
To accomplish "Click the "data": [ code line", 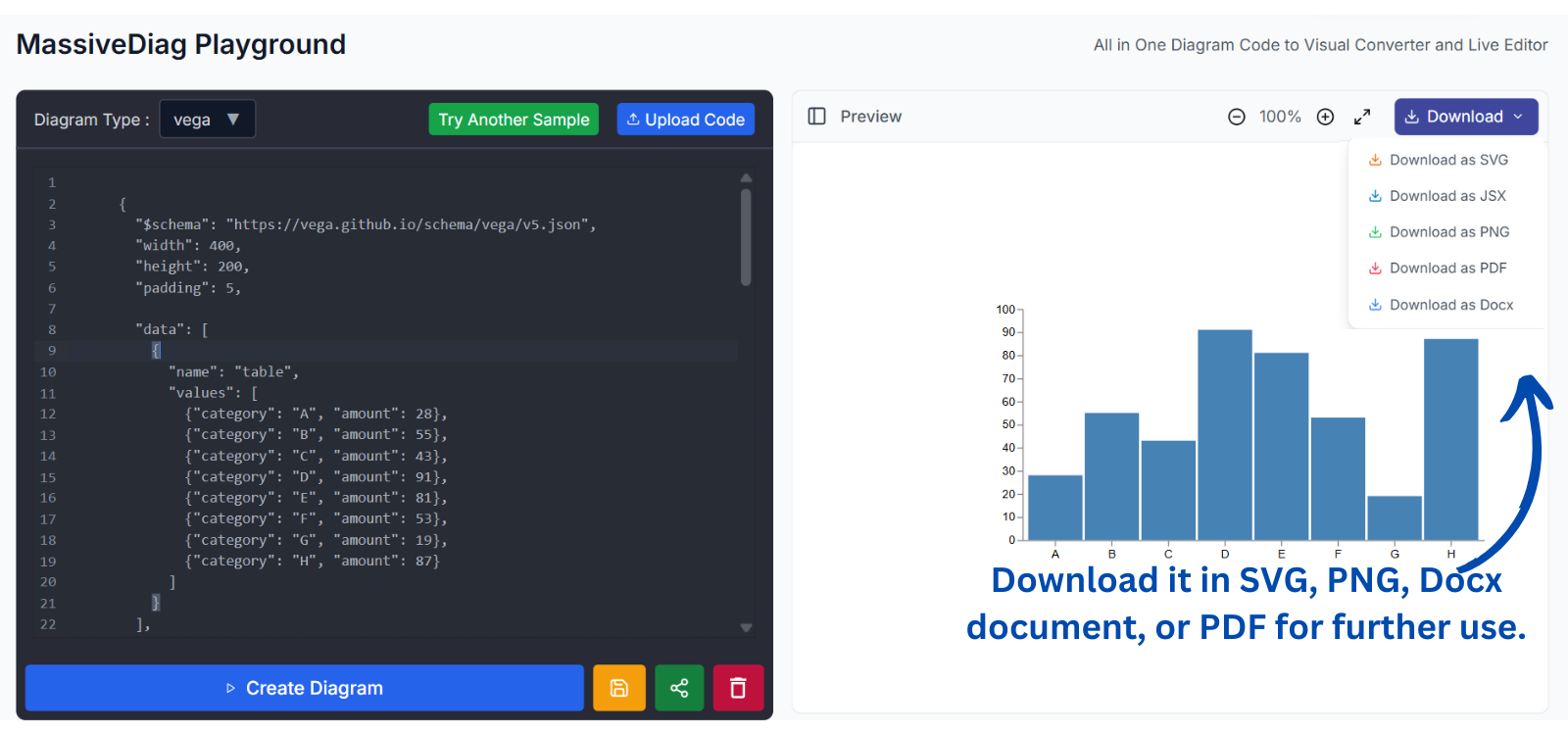I will click(172, 329).
